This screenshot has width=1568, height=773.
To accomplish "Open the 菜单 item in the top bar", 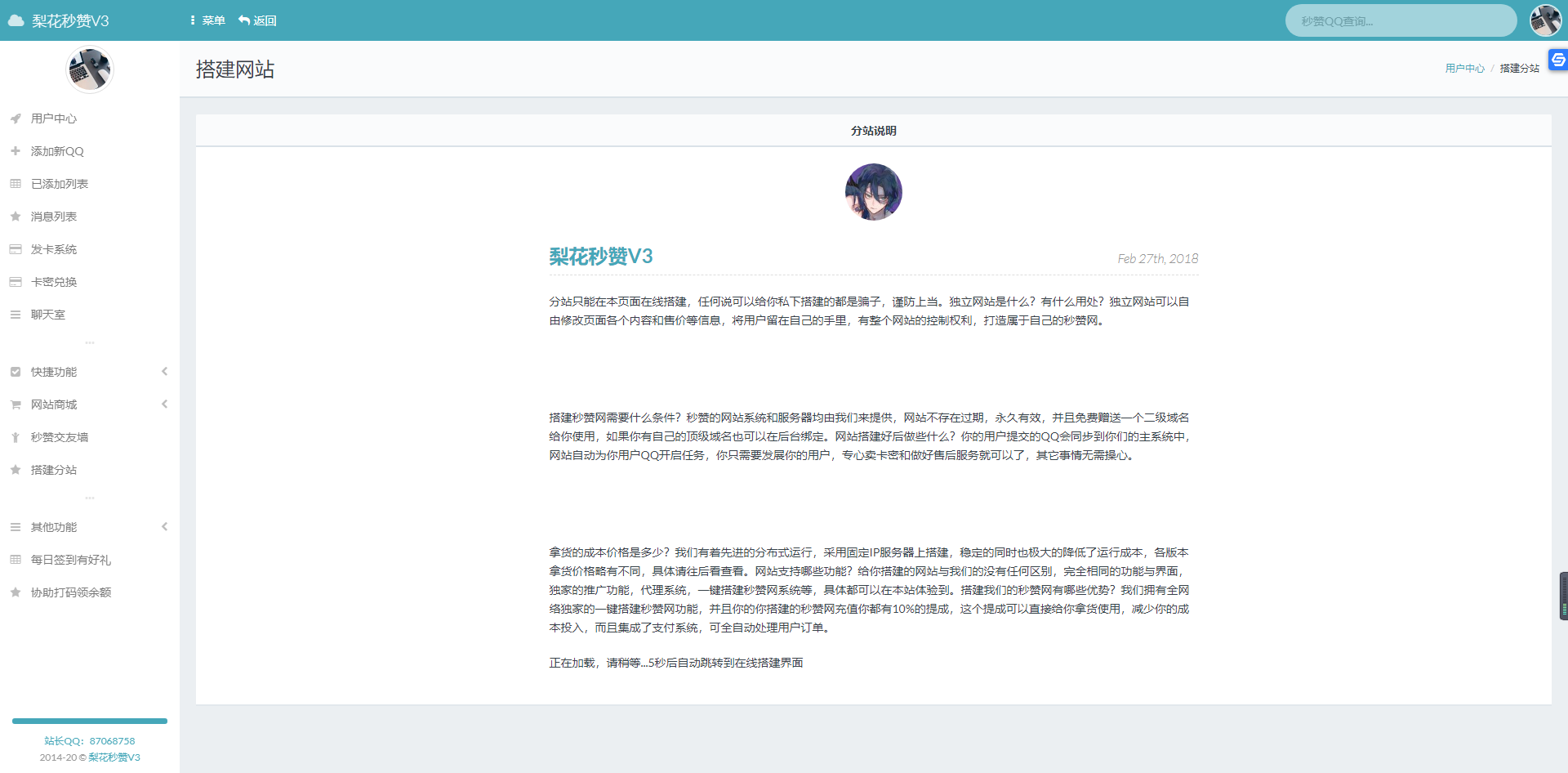I will [x=208, y=20].
